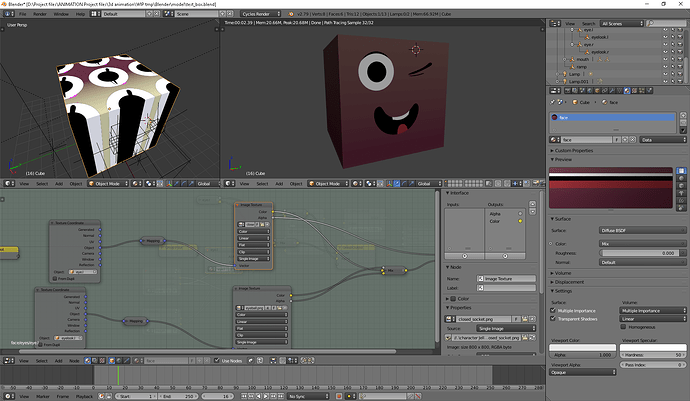The height and width of the screenshot is (401, 690).
Task: Open the Material properties tab icon
Action: 627,90
